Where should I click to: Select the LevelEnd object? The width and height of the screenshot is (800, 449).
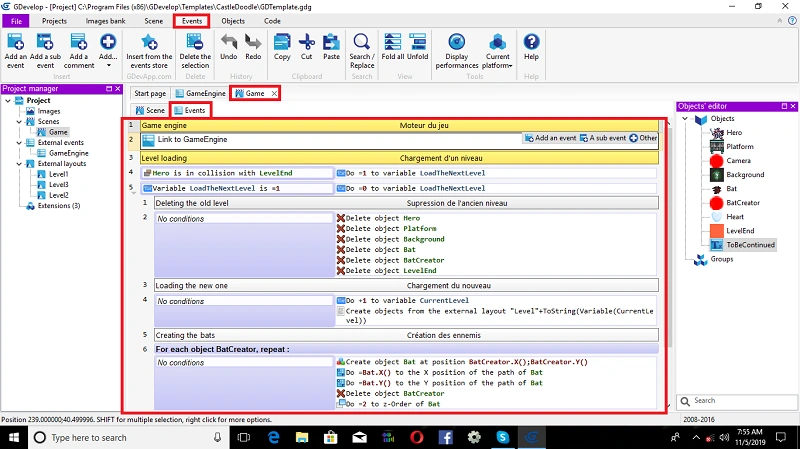tap(740, 231)
